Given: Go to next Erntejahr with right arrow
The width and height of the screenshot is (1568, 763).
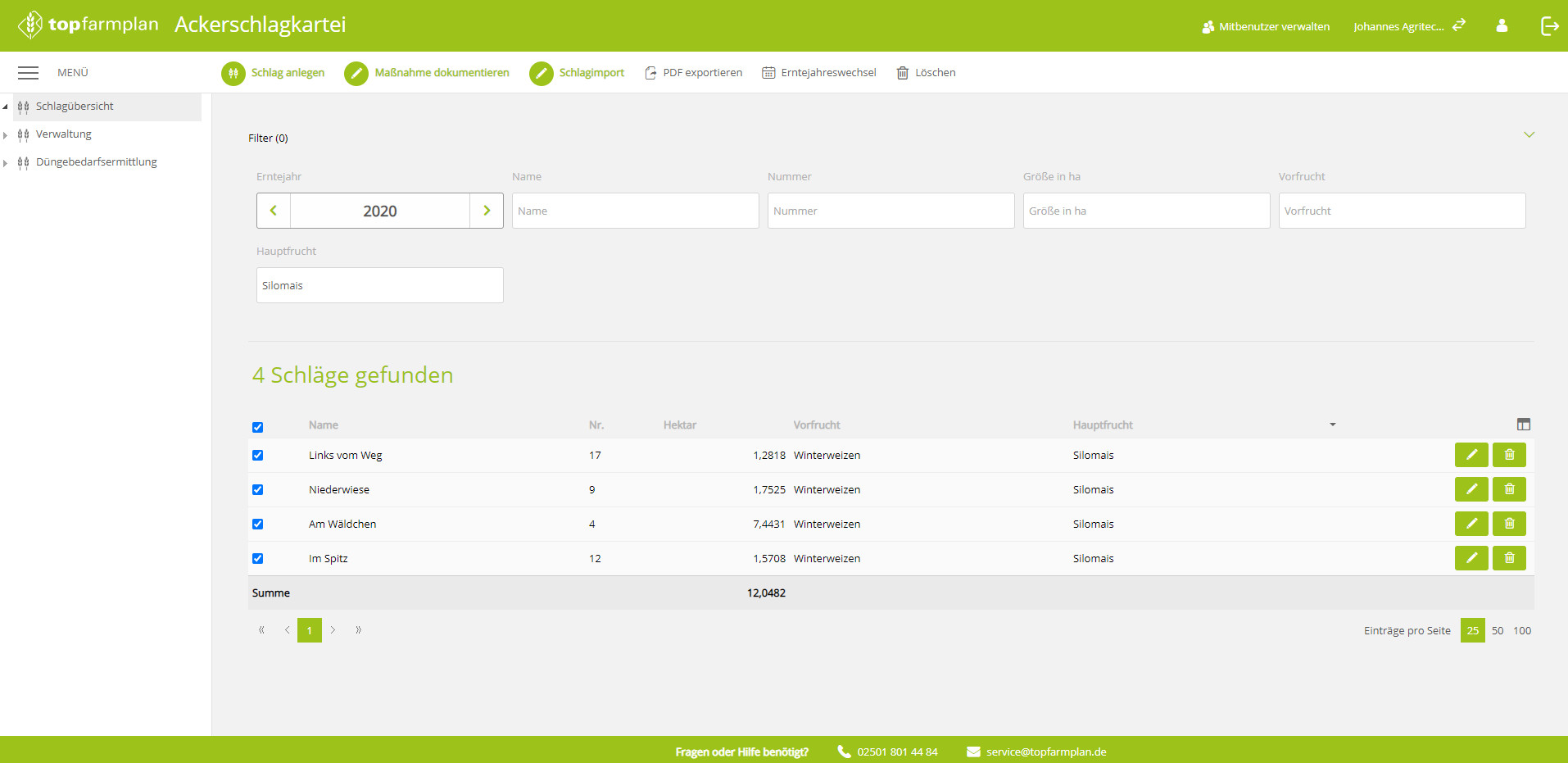Looking at the screenshot, I should (487, 211).
